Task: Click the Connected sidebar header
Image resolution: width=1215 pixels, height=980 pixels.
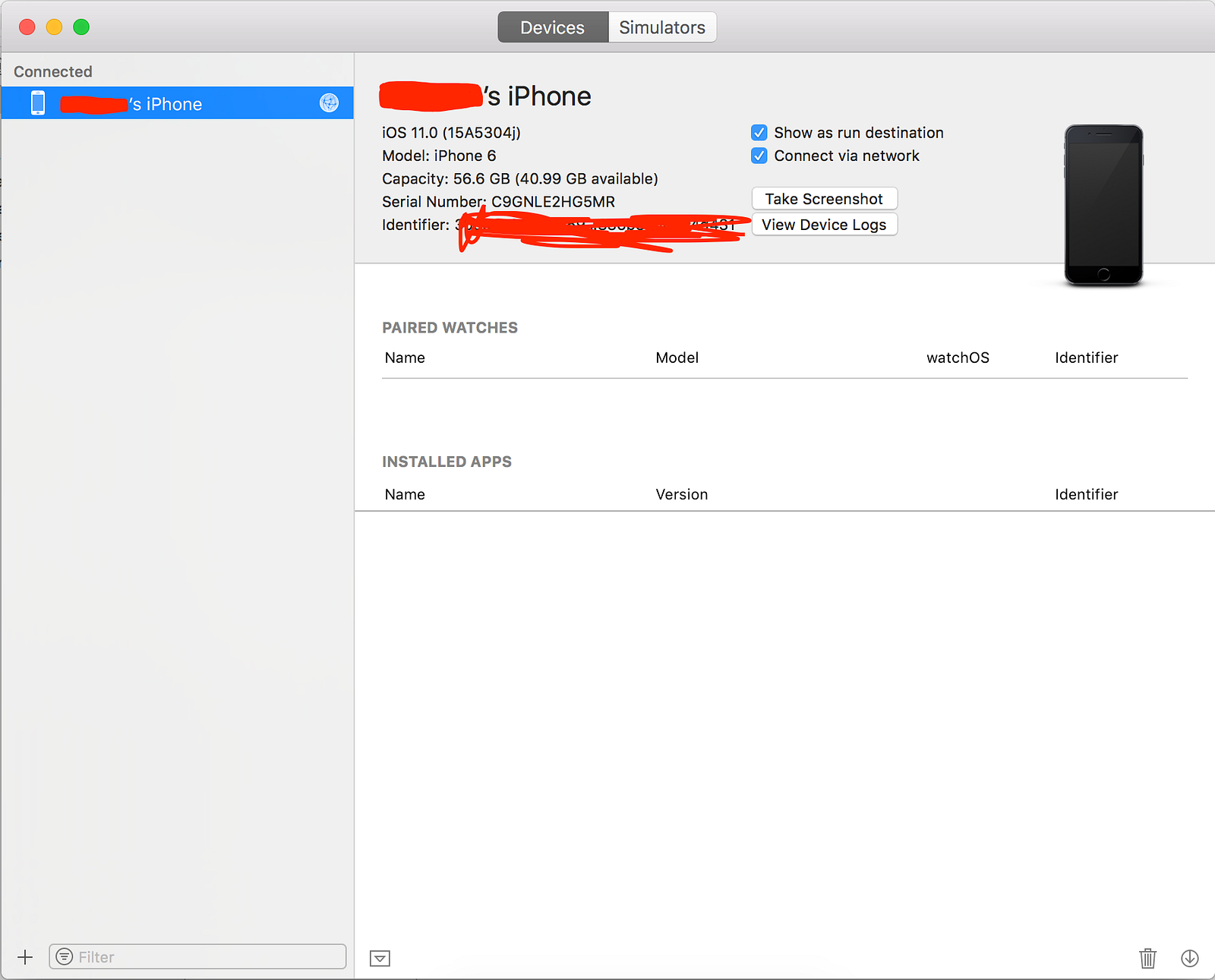Action: coord(53,71)
